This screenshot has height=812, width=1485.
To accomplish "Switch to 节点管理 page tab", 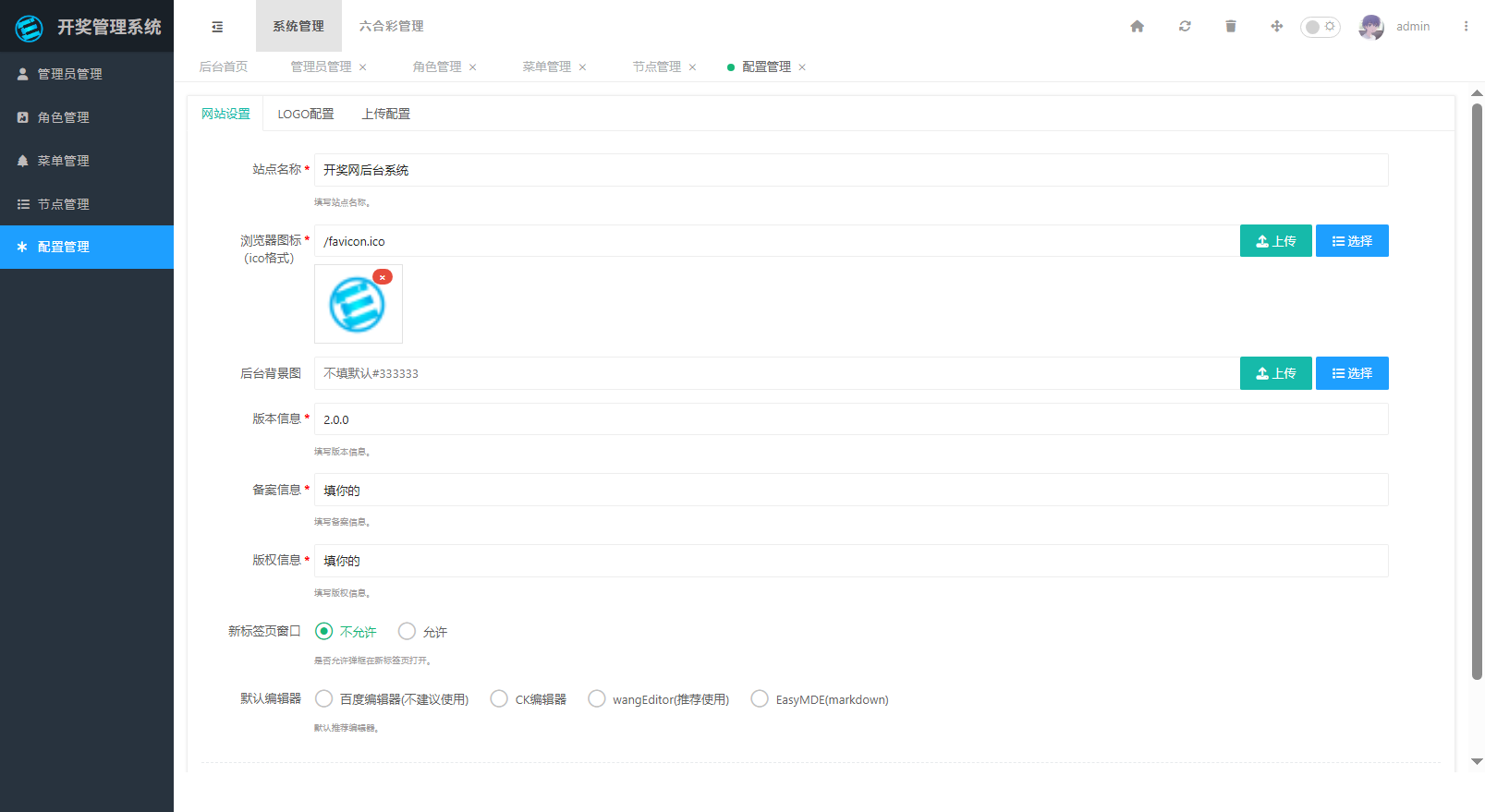I will [657, 67].
